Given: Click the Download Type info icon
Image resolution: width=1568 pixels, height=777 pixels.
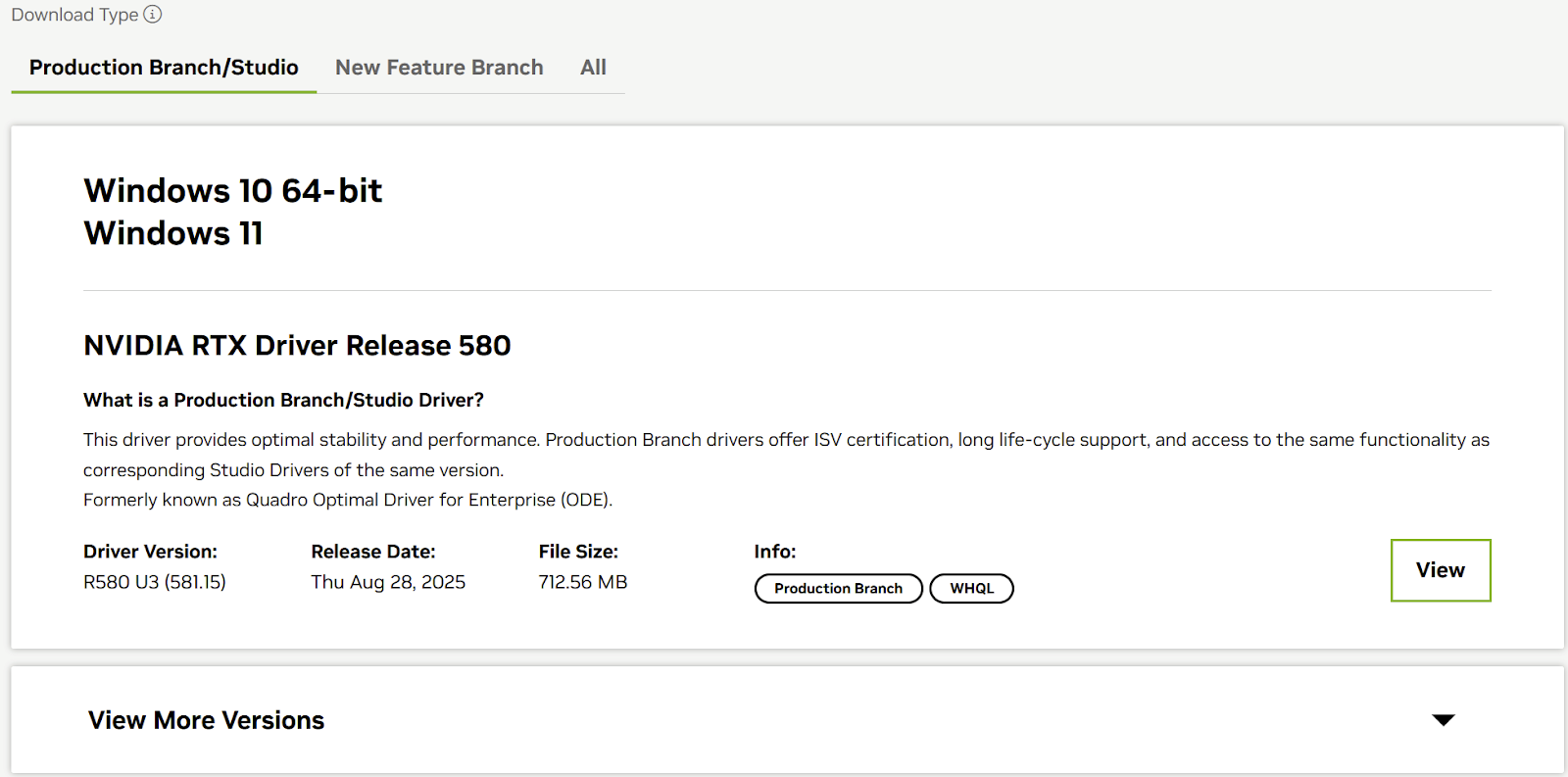Looking at the screenshot, I should [x=153, y=15].
